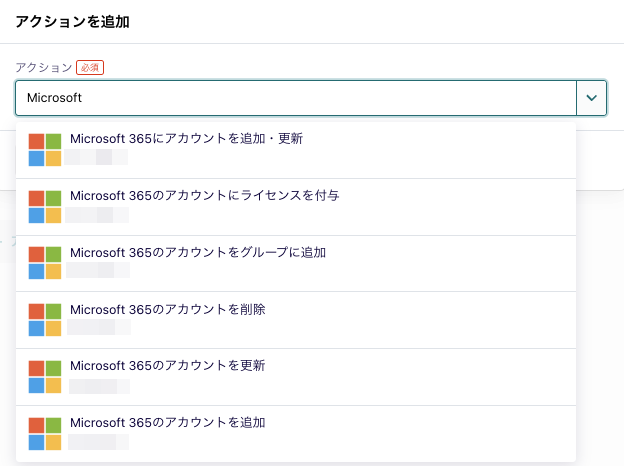This screenshot has height=466, width=624.
Task: Click the Microsoft logo beside Microsoft 365のアカウントを追加
Action: pos(45,434)
